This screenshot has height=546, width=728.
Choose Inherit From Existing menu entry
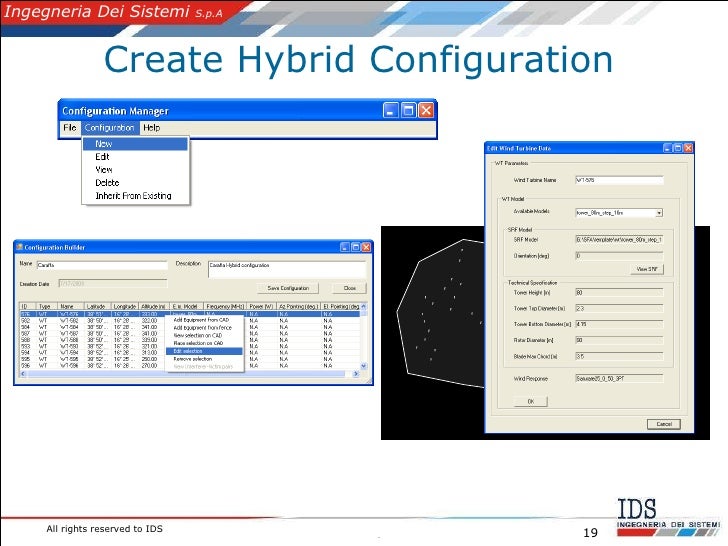pos(135,196)
